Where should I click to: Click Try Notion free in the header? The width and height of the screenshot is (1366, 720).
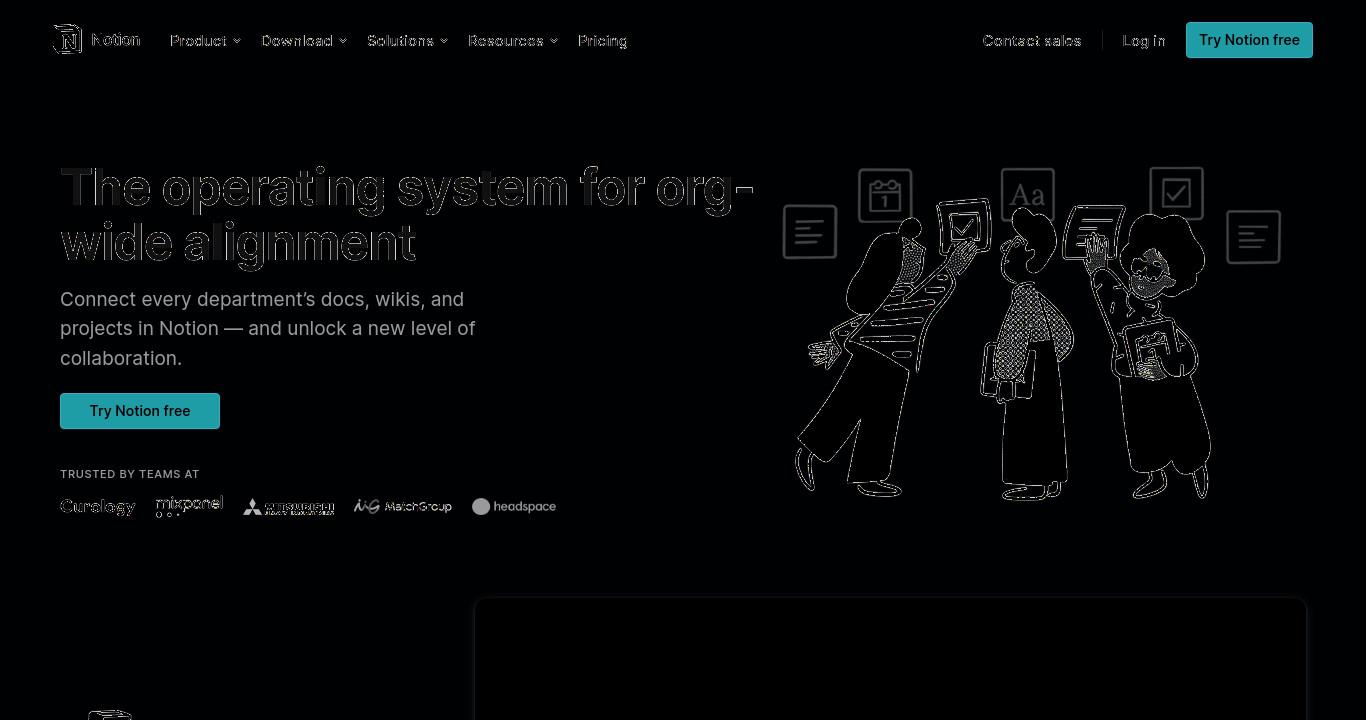pyautogui.click(x=1249, y=40)
